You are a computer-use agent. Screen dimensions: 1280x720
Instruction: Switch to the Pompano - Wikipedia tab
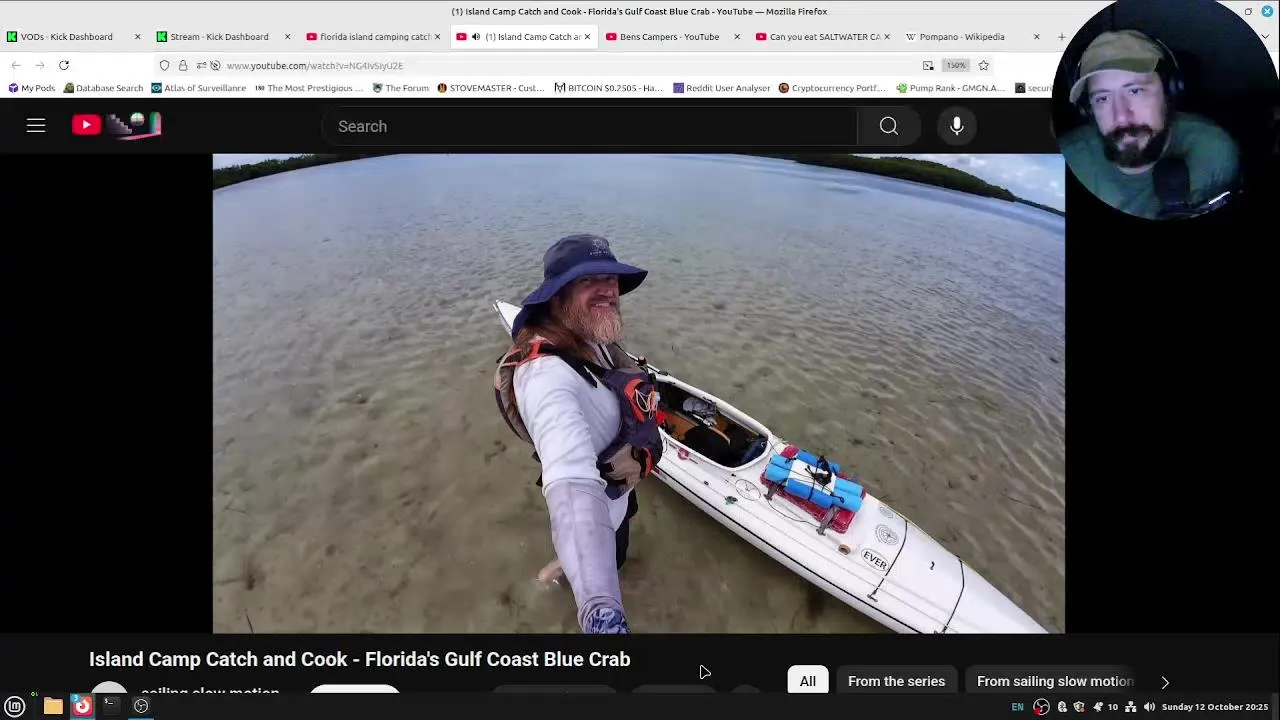[962, 37]
